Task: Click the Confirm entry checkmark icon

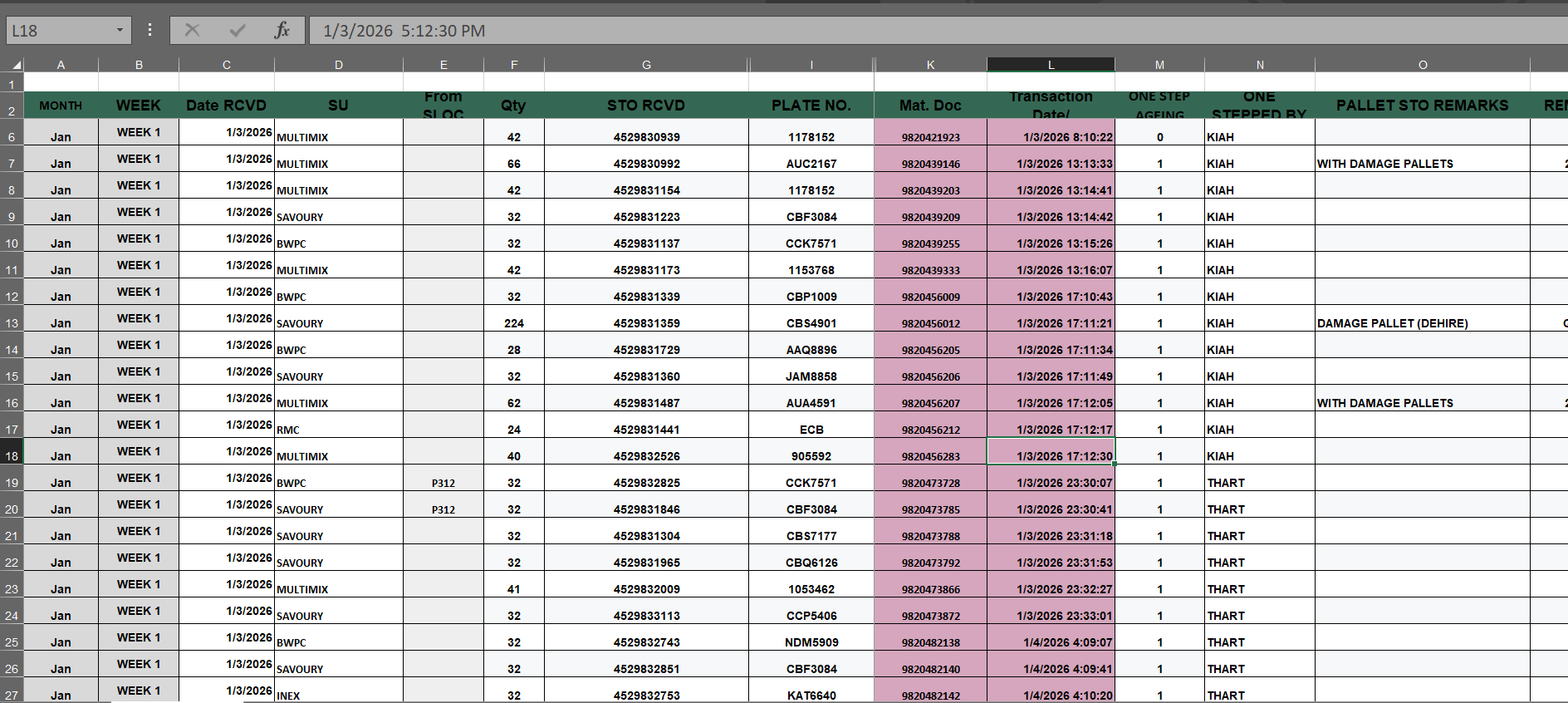Action: tap(238, 31)
